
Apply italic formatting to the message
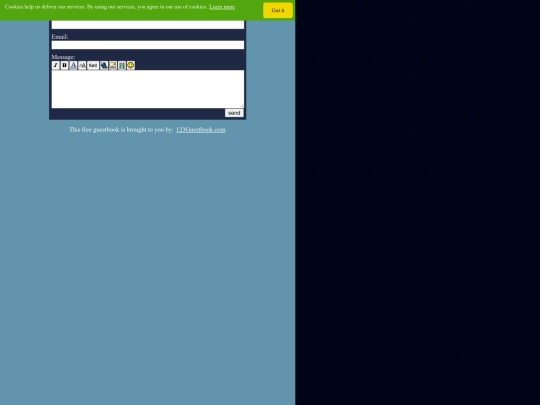tap(55, 65)
